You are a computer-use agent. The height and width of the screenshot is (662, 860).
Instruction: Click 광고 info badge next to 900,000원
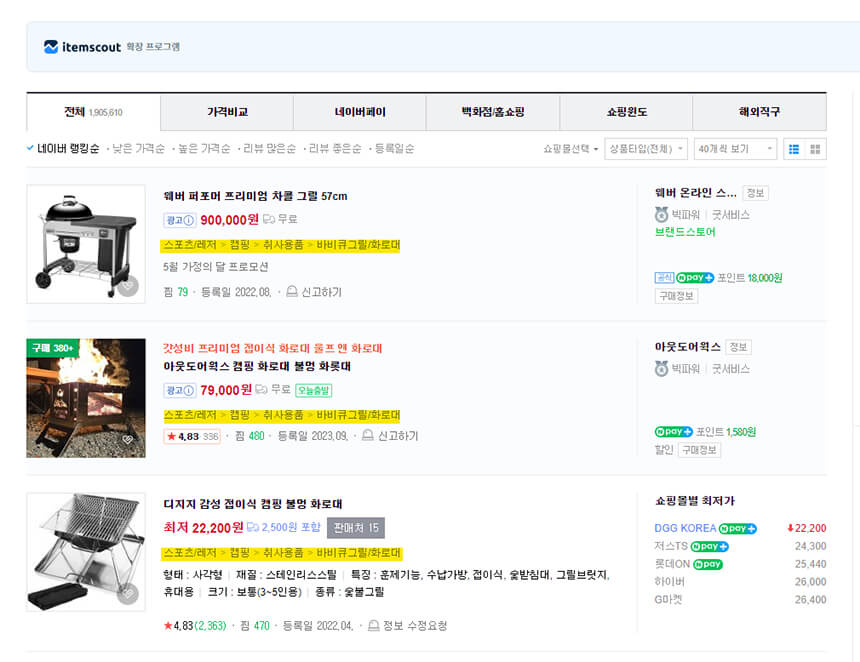tap(179, 220)
